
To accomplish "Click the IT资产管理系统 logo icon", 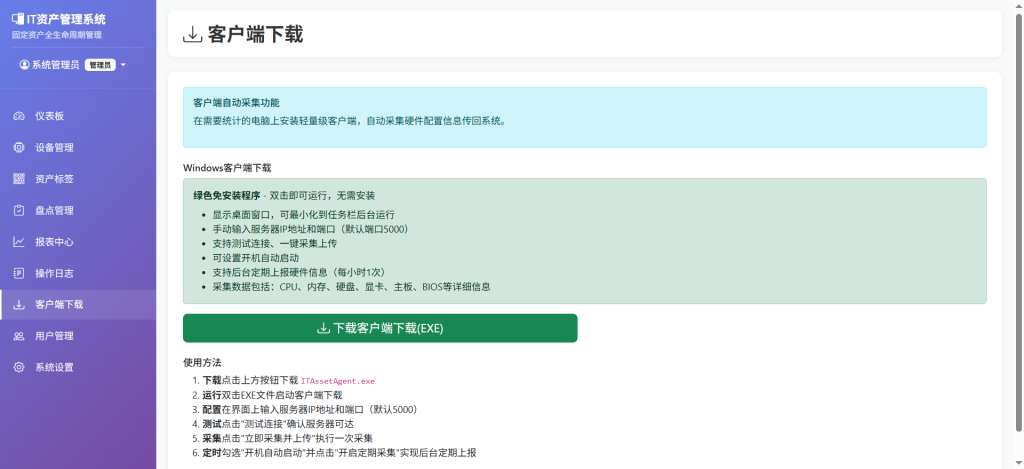I will (18, 20).
